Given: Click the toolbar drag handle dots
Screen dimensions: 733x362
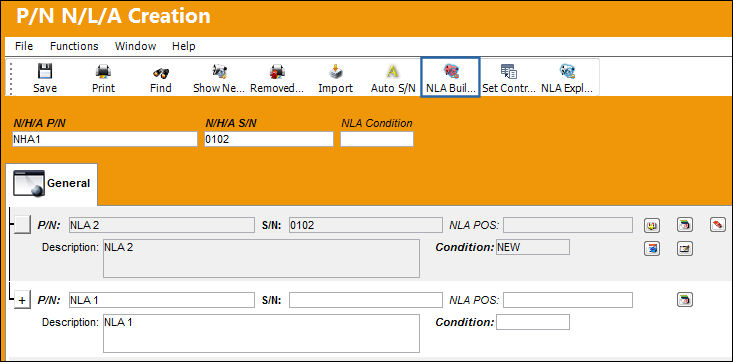Looking at the screenshot, I should (x=11, y=78).
